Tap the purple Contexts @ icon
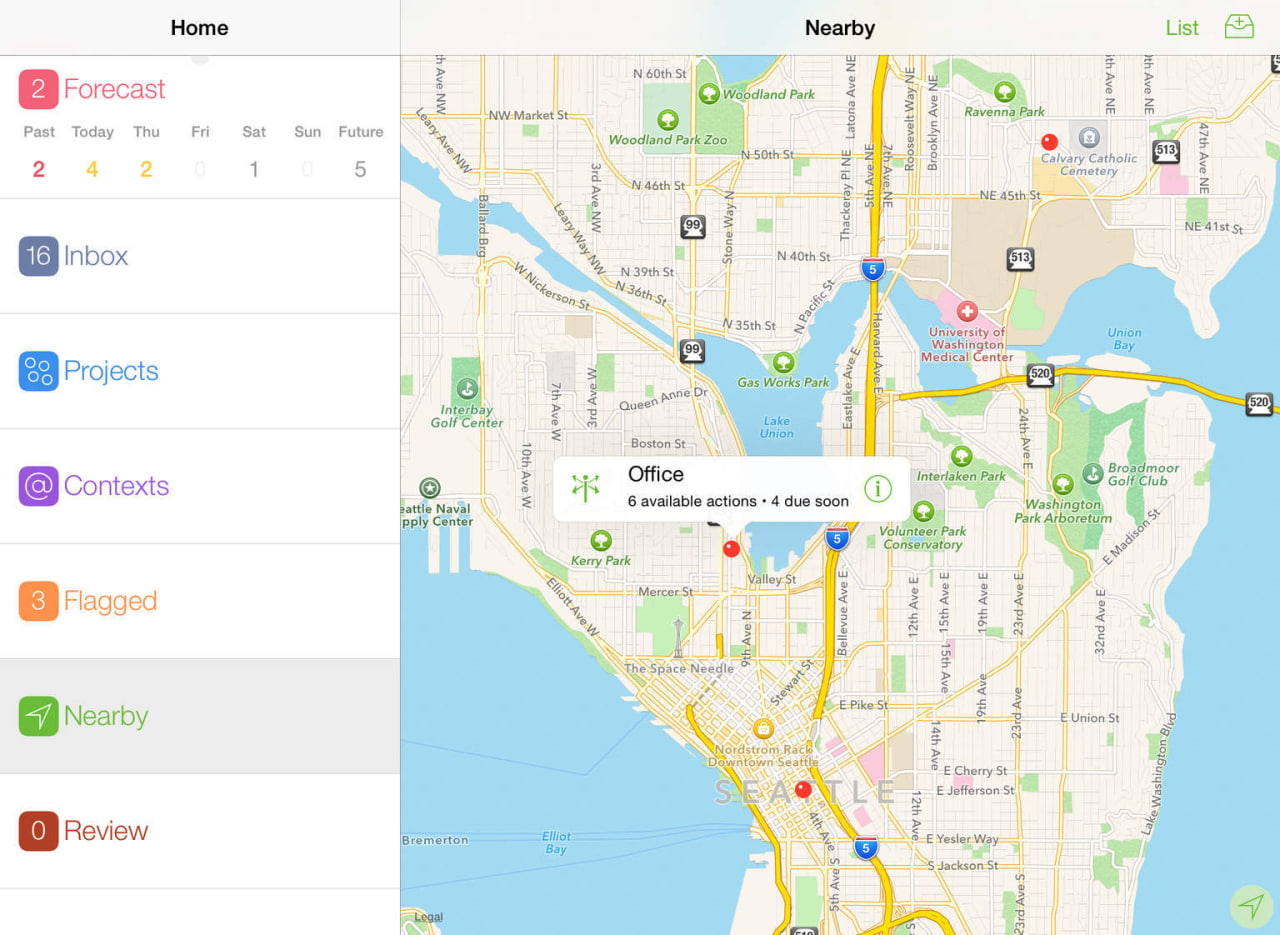Screen dimensions: 1280x935 [x=38, y=486]
